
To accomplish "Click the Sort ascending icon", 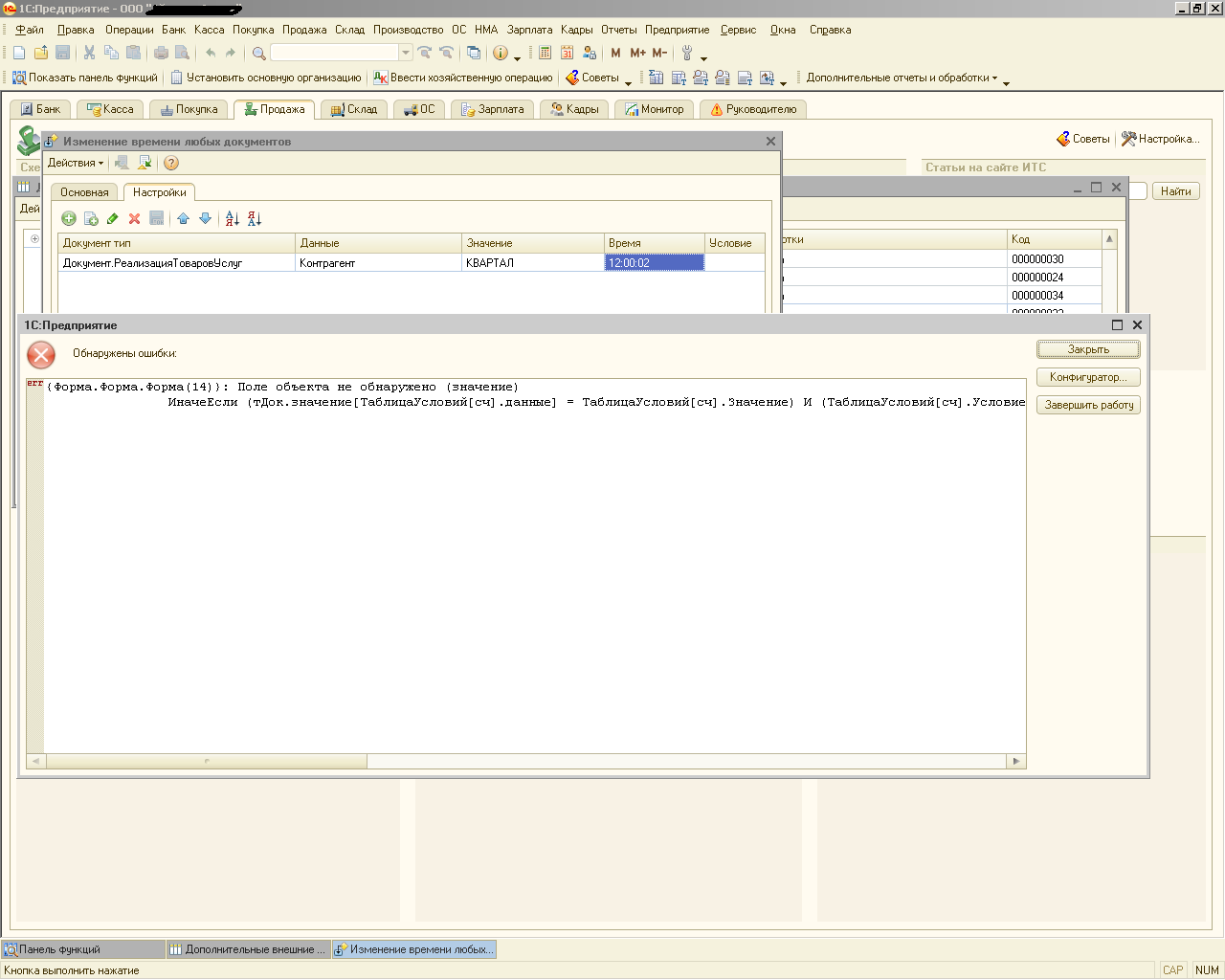I will (233, 219).
